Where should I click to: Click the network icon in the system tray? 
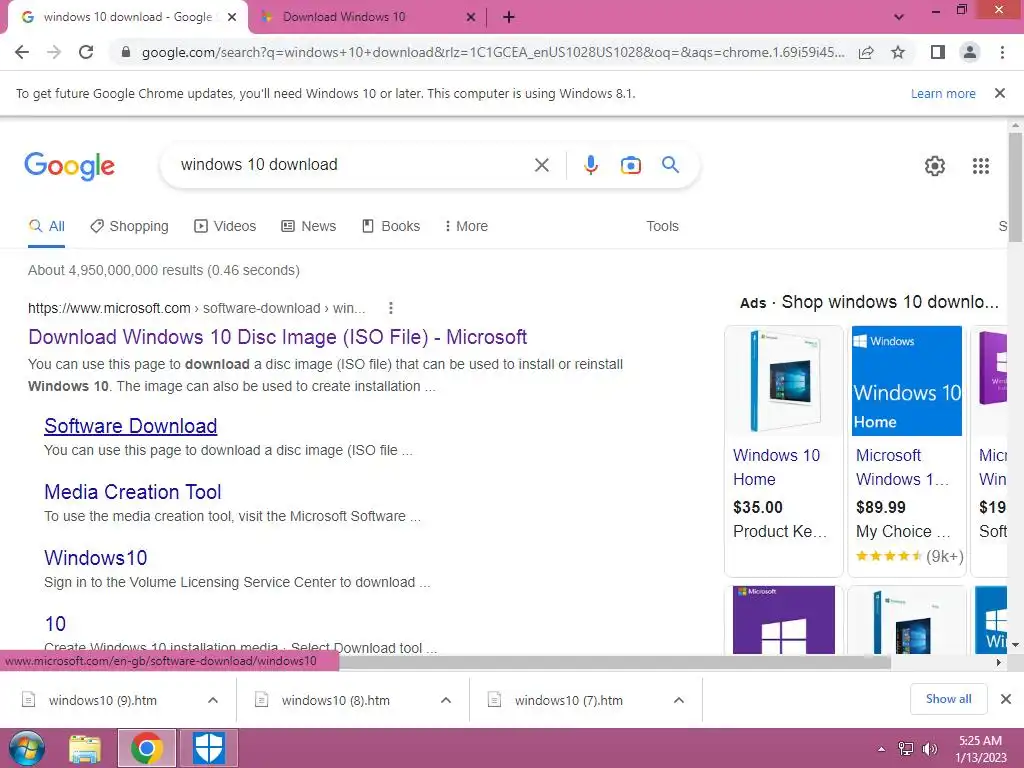[x=906, y=749]
